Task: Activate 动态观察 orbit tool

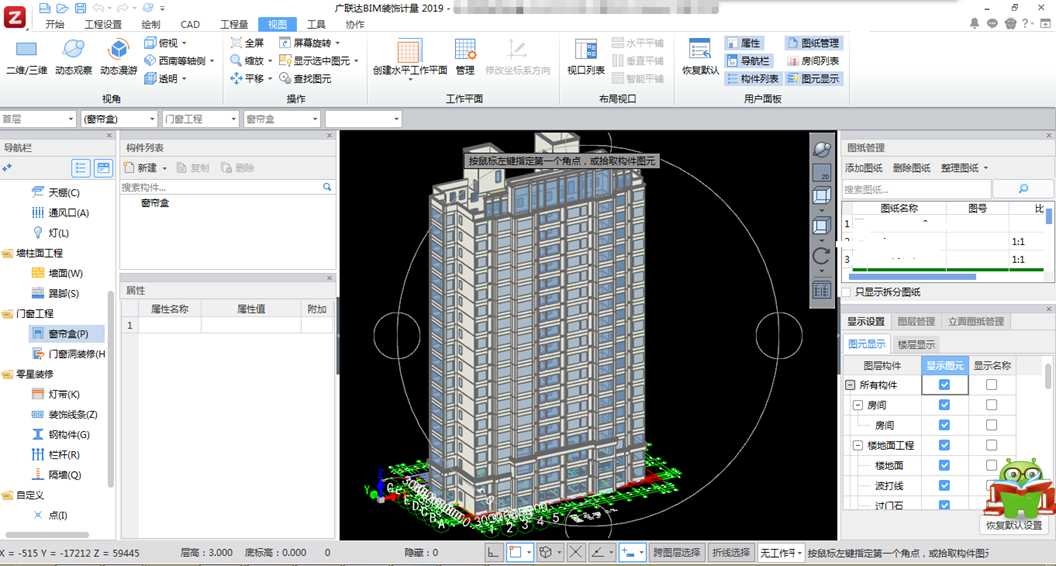Action: (73, 57)
